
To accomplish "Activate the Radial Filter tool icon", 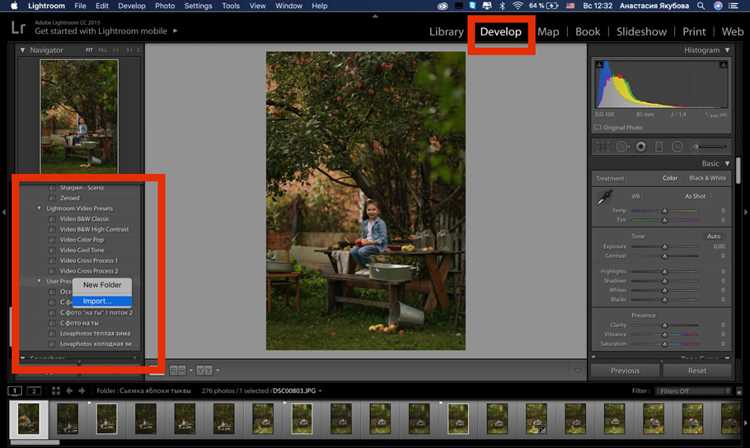I will (677, 147).
